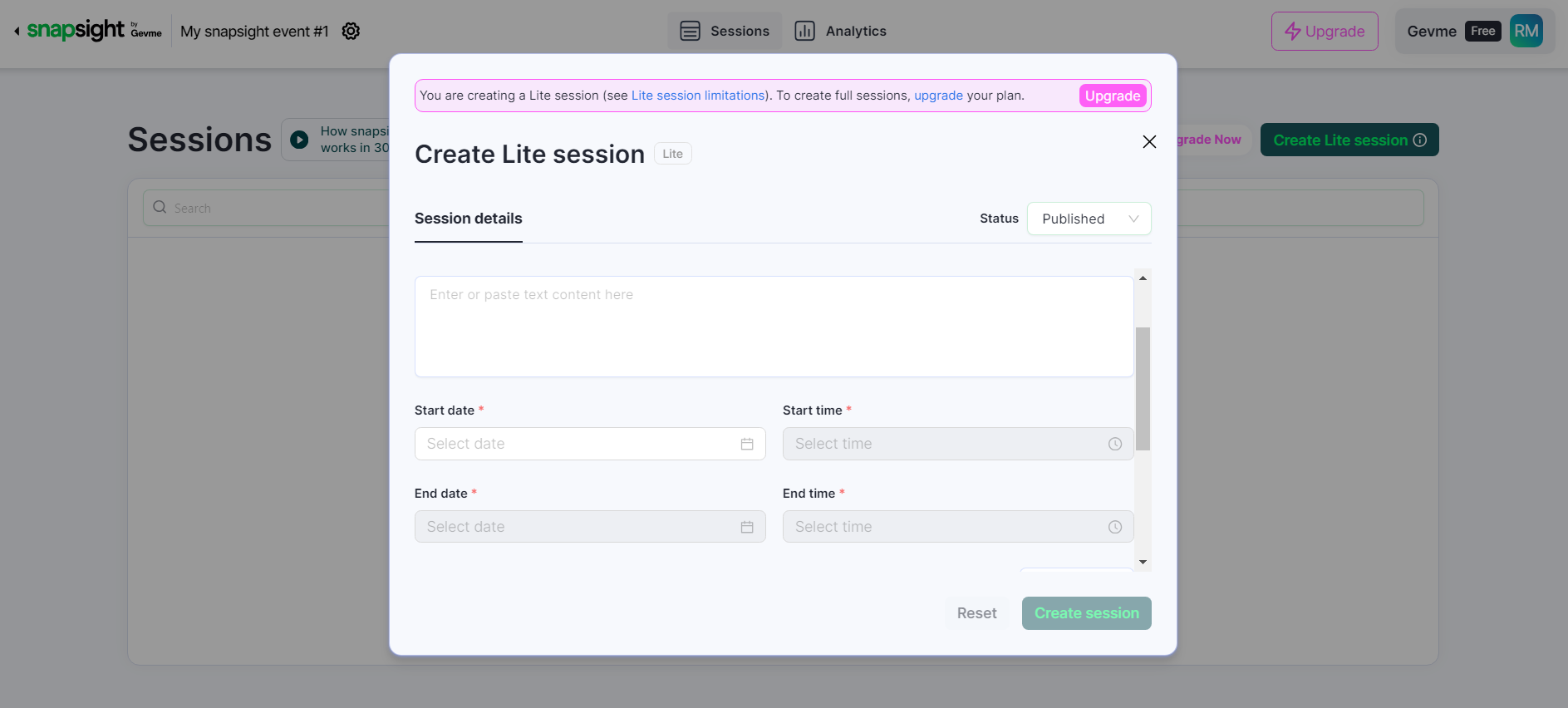Select the Session details tab
Viewport: 1568px width, 708px height.
pyautogui.click(x=468, y=219)
